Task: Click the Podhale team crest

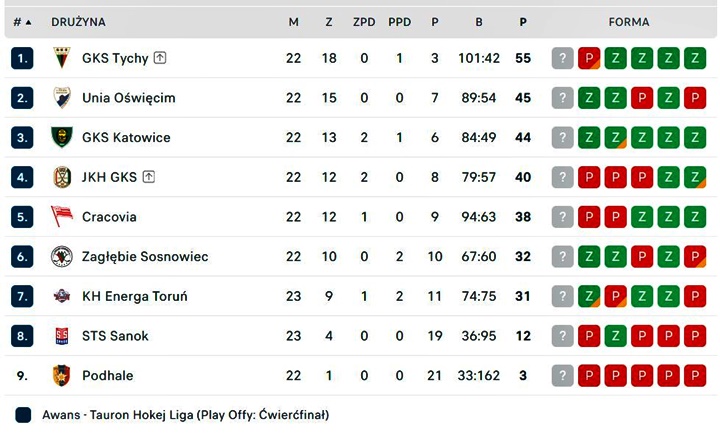Action: 62,375
